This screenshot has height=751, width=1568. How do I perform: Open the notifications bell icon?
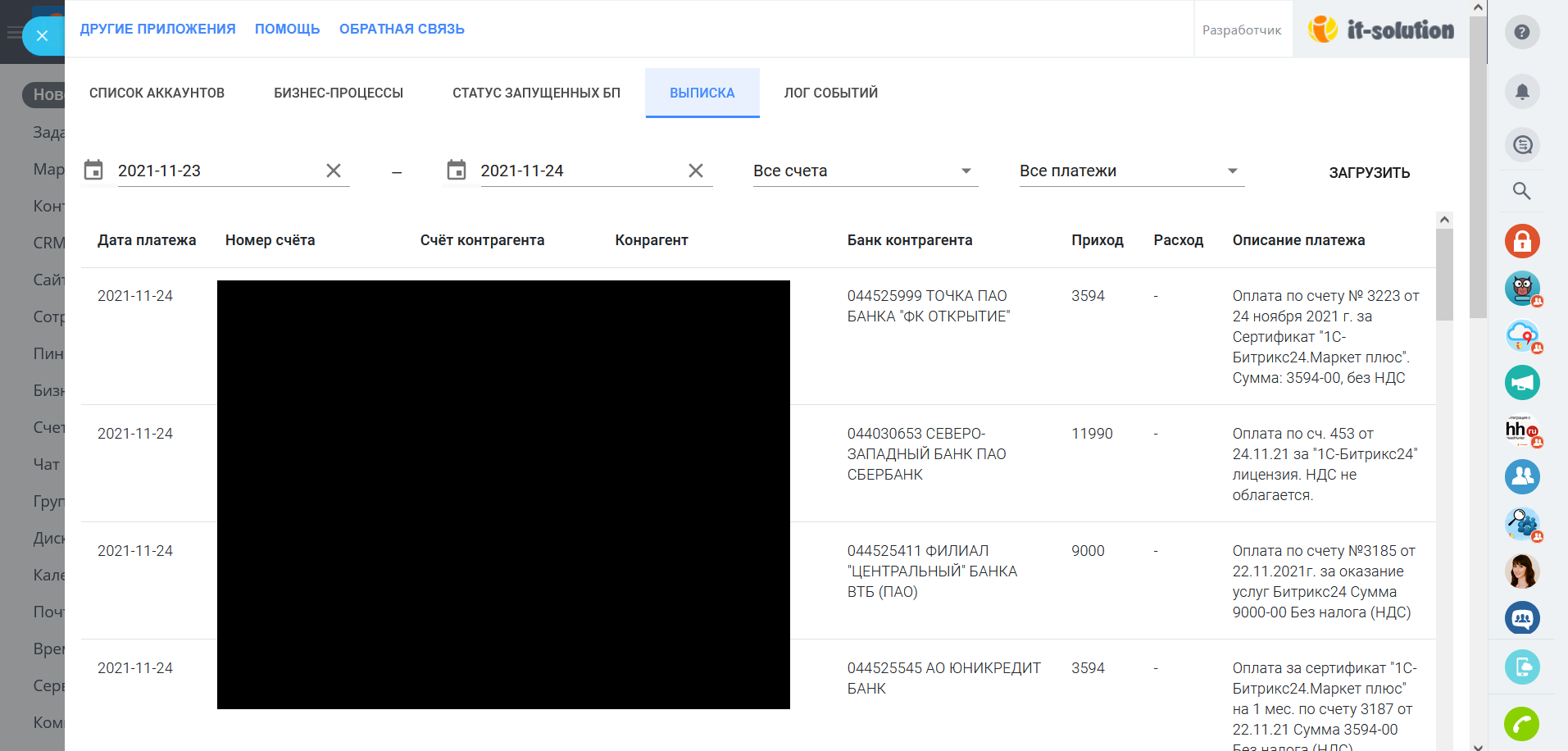(x=1521, y=92)
